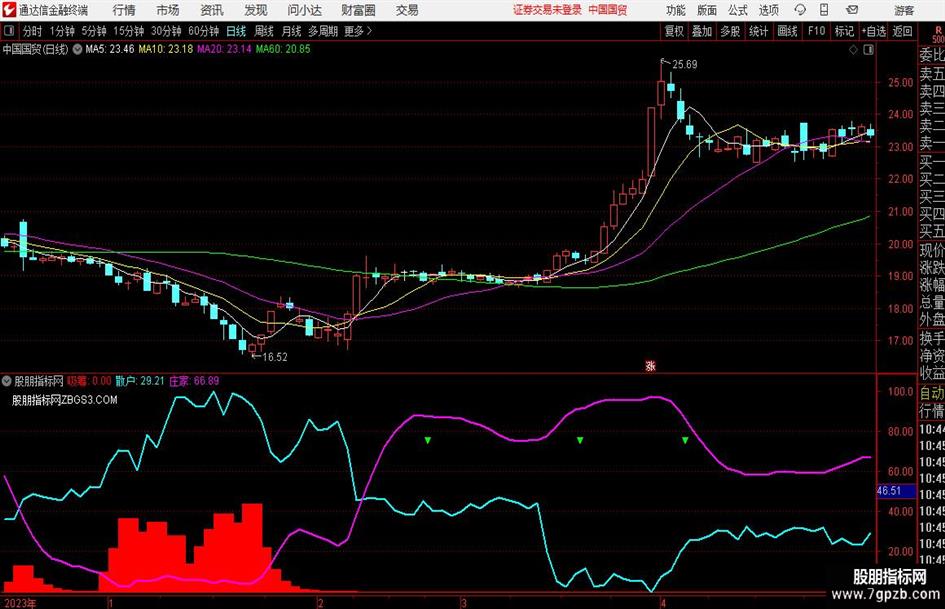This screenshot has height=609, width=945.
Task: Click the green triangle marker before month 3
Action: (x=427, y=441)
